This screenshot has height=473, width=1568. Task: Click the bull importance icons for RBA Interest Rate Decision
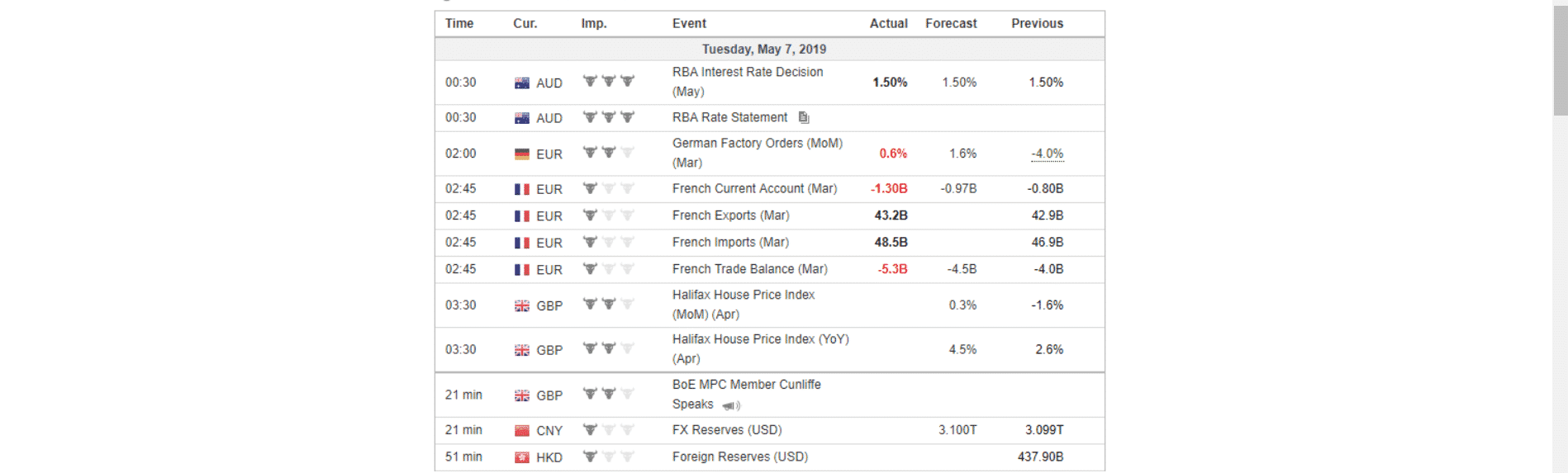point(609,81)
